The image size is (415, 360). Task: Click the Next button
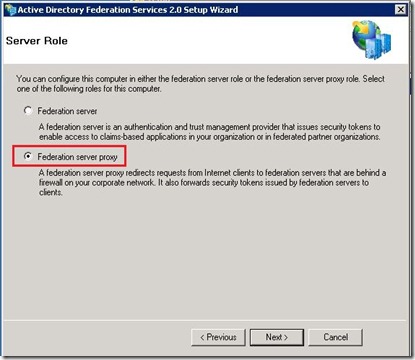[x=277, y=337]
